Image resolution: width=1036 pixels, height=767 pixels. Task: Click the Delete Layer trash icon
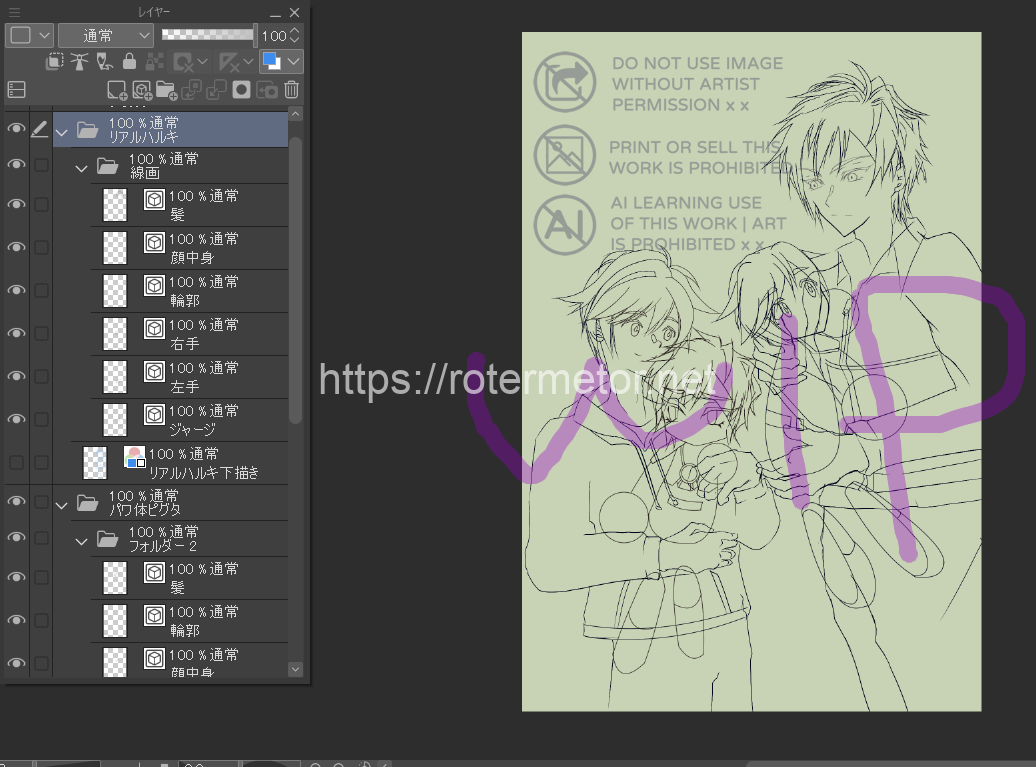coord(291,90)
